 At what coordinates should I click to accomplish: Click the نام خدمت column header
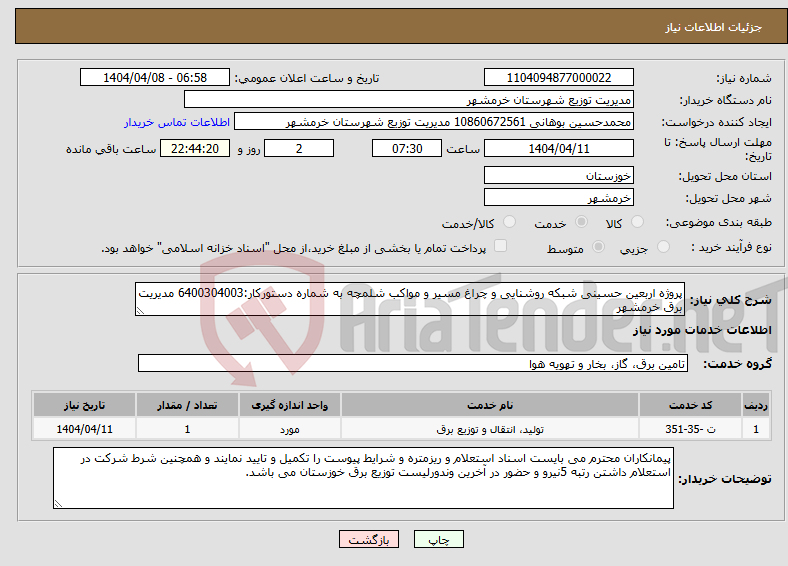pos(490,405)
